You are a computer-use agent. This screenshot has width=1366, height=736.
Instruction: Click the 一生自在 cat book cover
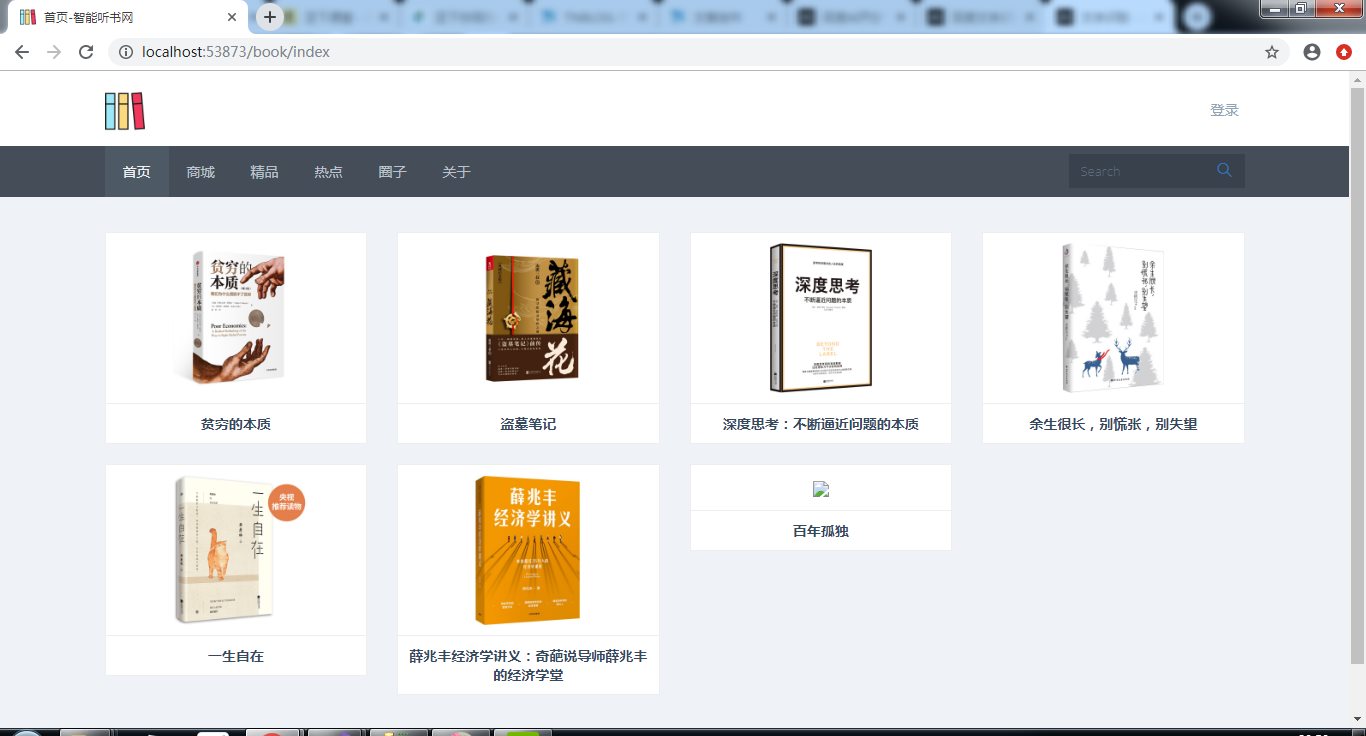coord(238,549)
